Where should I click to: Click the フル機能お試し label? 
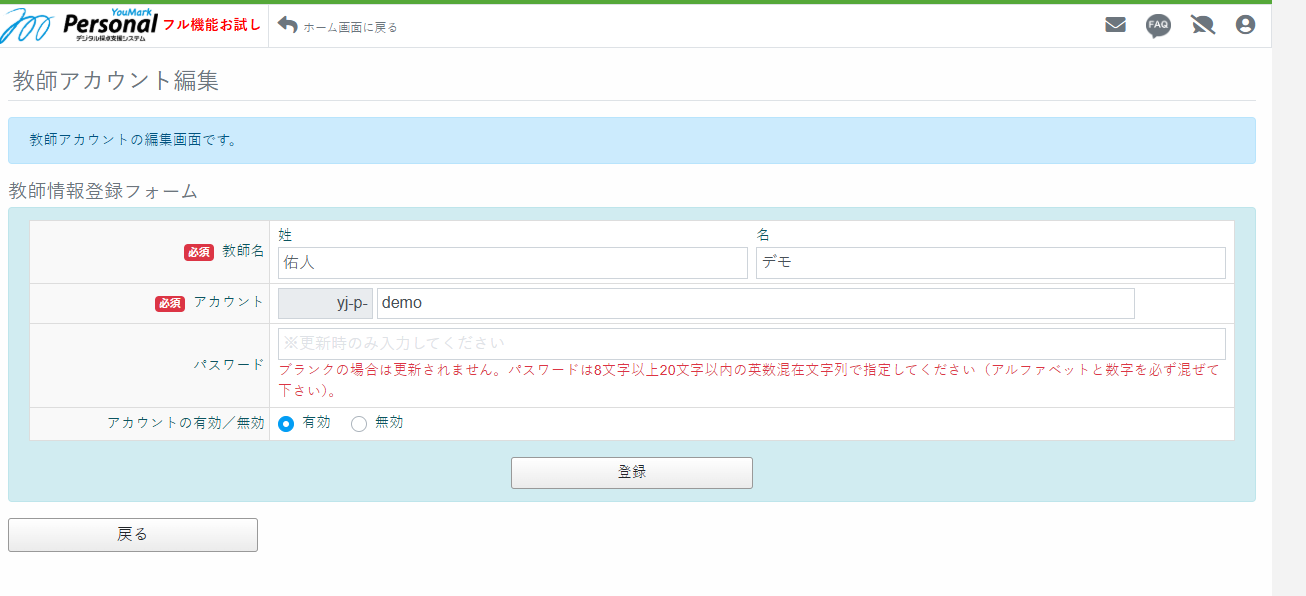[x=213, y=26]
